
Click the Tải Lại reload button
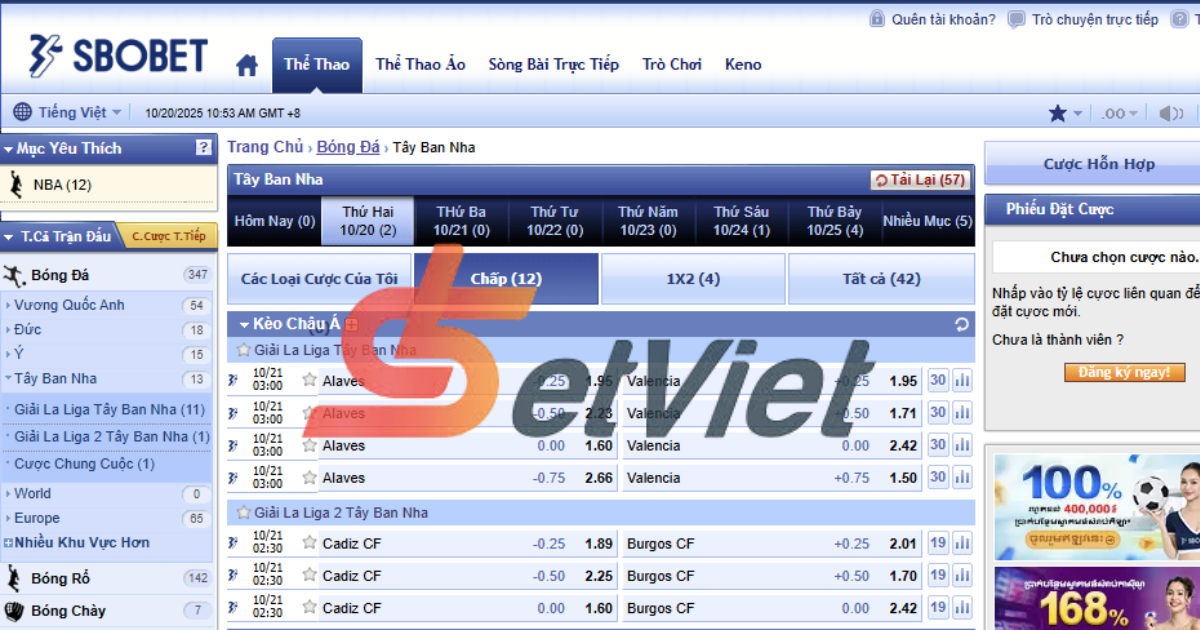pyautogui.click(x=920, y=180)
